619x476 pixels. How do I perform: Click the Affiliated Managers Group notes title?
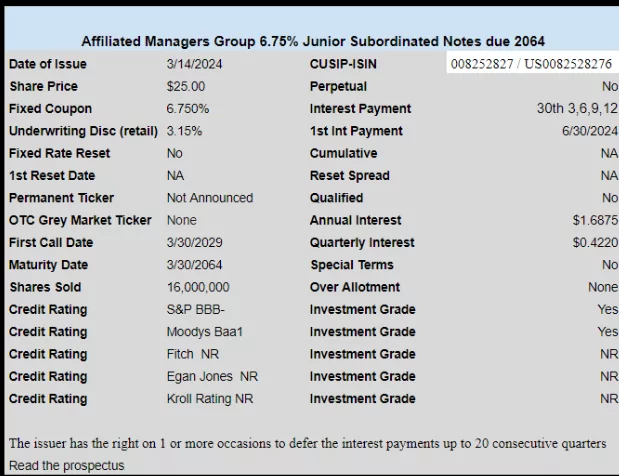313,41
